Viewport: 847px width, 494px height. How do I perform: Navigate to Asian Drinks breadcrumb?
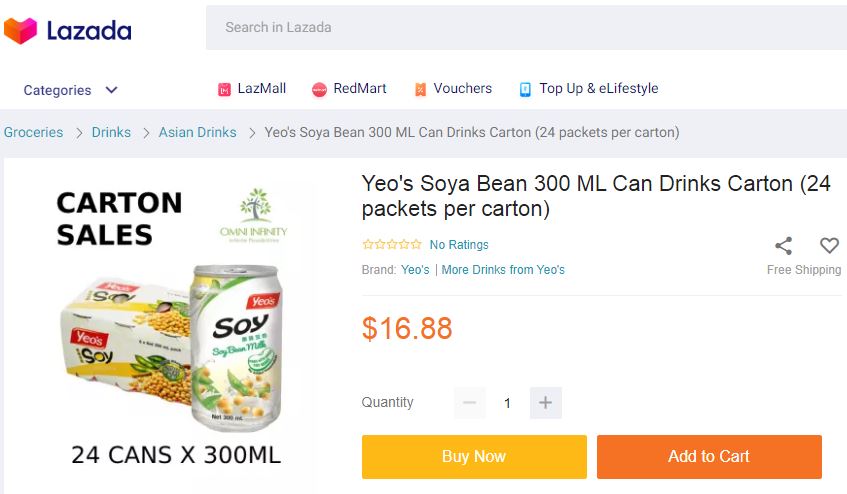coord(197,132)
